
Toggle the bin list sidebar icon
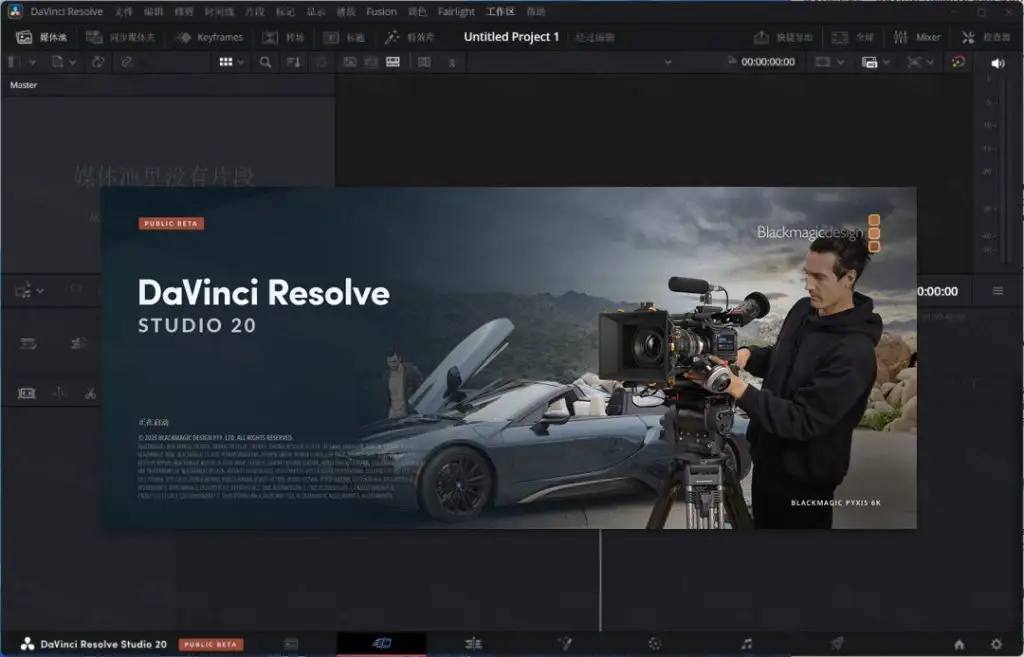click(14, 62)
